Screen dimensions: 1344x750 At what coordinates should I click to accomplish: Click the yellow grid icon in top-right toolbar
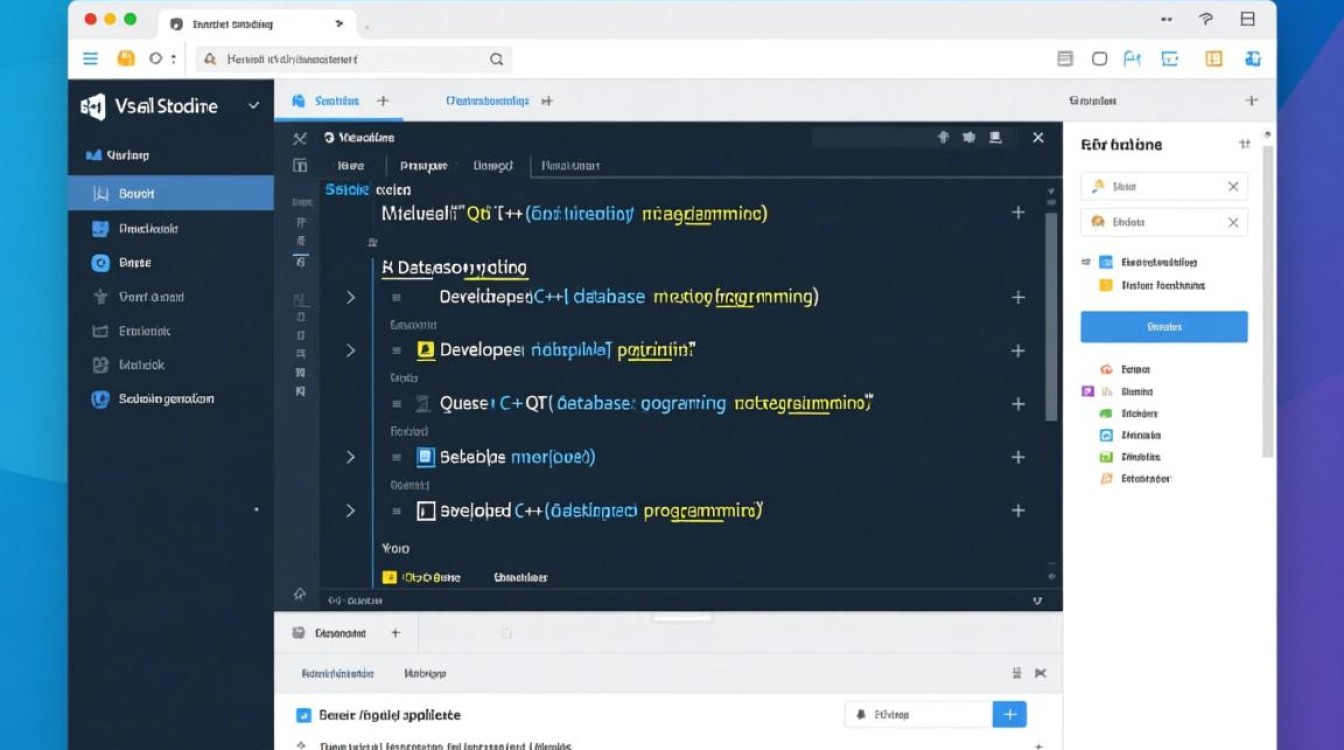(1214, 59)
